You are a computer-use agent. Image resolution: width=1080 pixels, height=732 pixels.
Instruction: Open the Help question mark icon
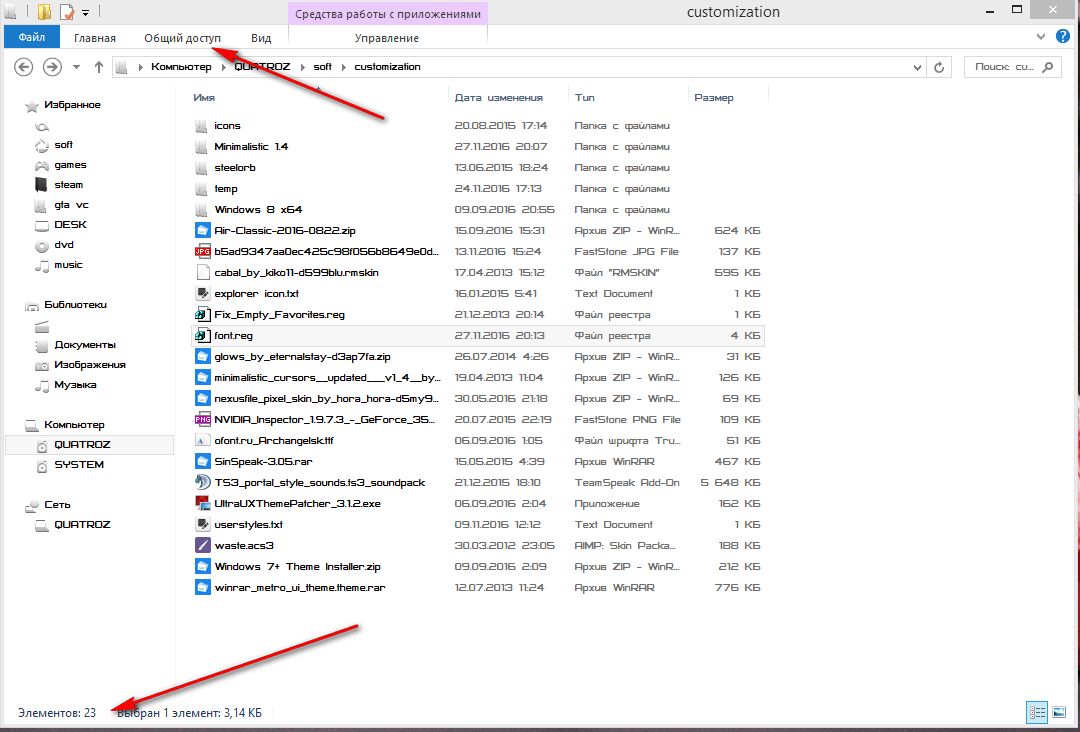[1062, 37]
